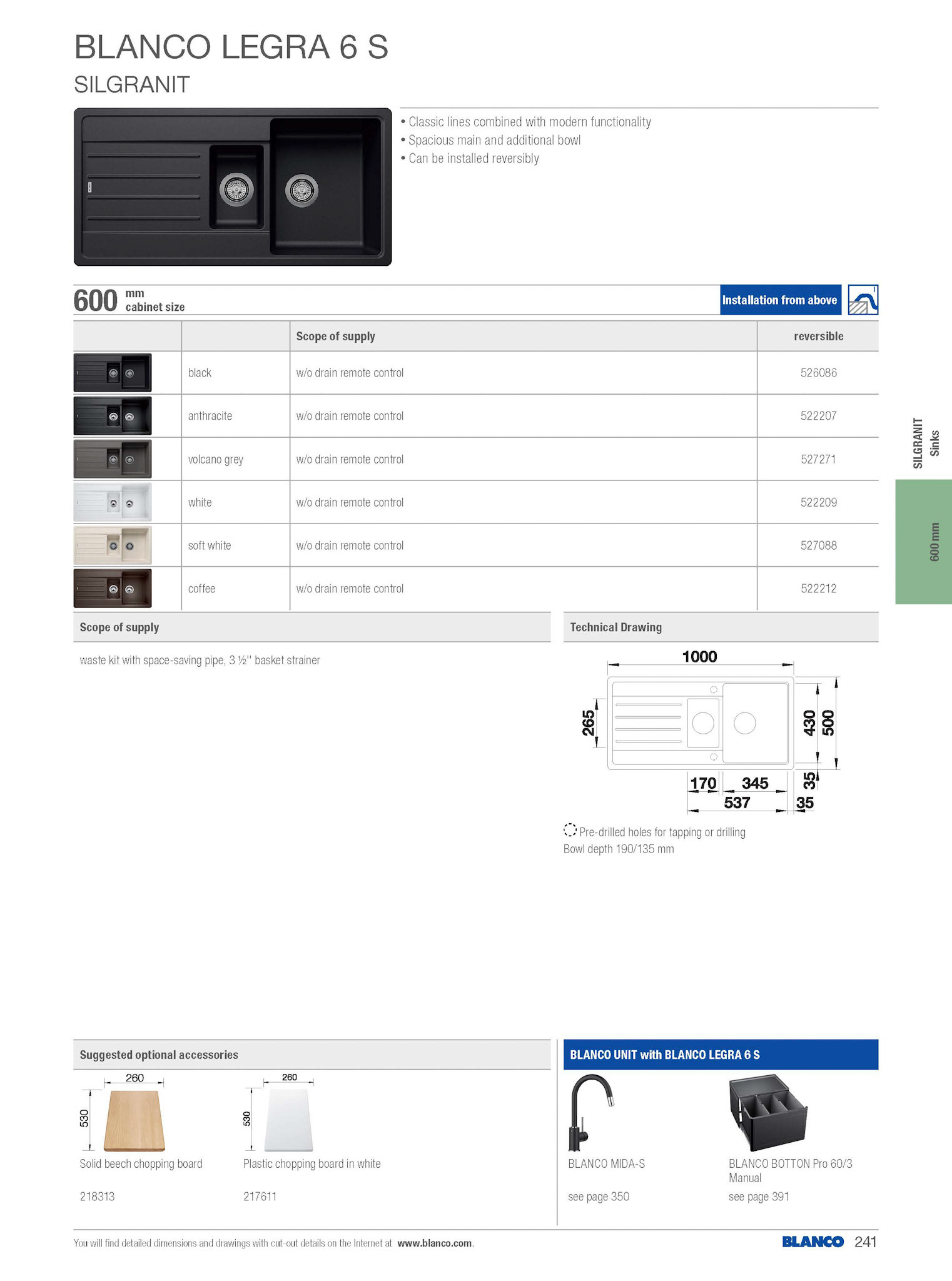
Task: Click the 'Solid beech chopping board' label
Action: point(141,1163)
